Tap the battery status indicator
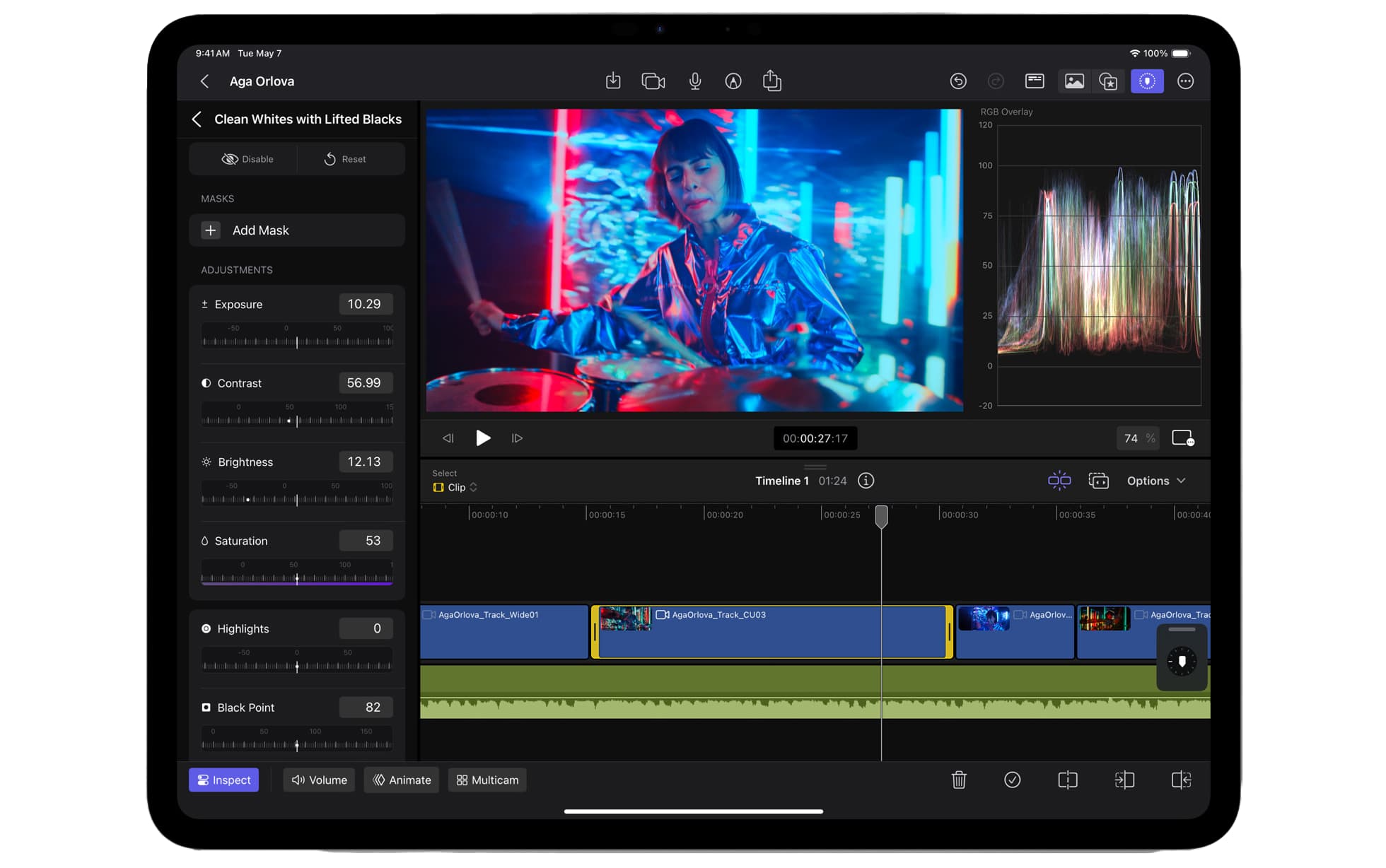The image size is (1386, 868). (1181, 53)
